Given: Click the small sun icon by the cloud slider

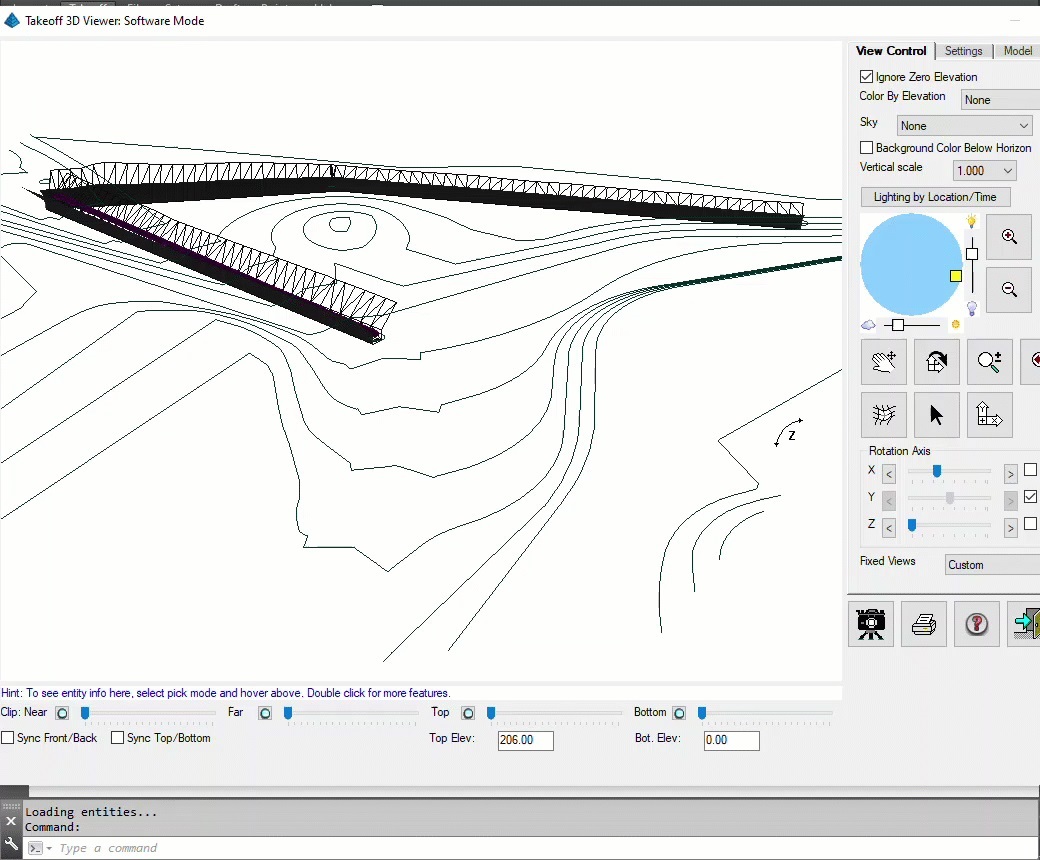Looking at the screenshot, I should click(x=956, y=324).
